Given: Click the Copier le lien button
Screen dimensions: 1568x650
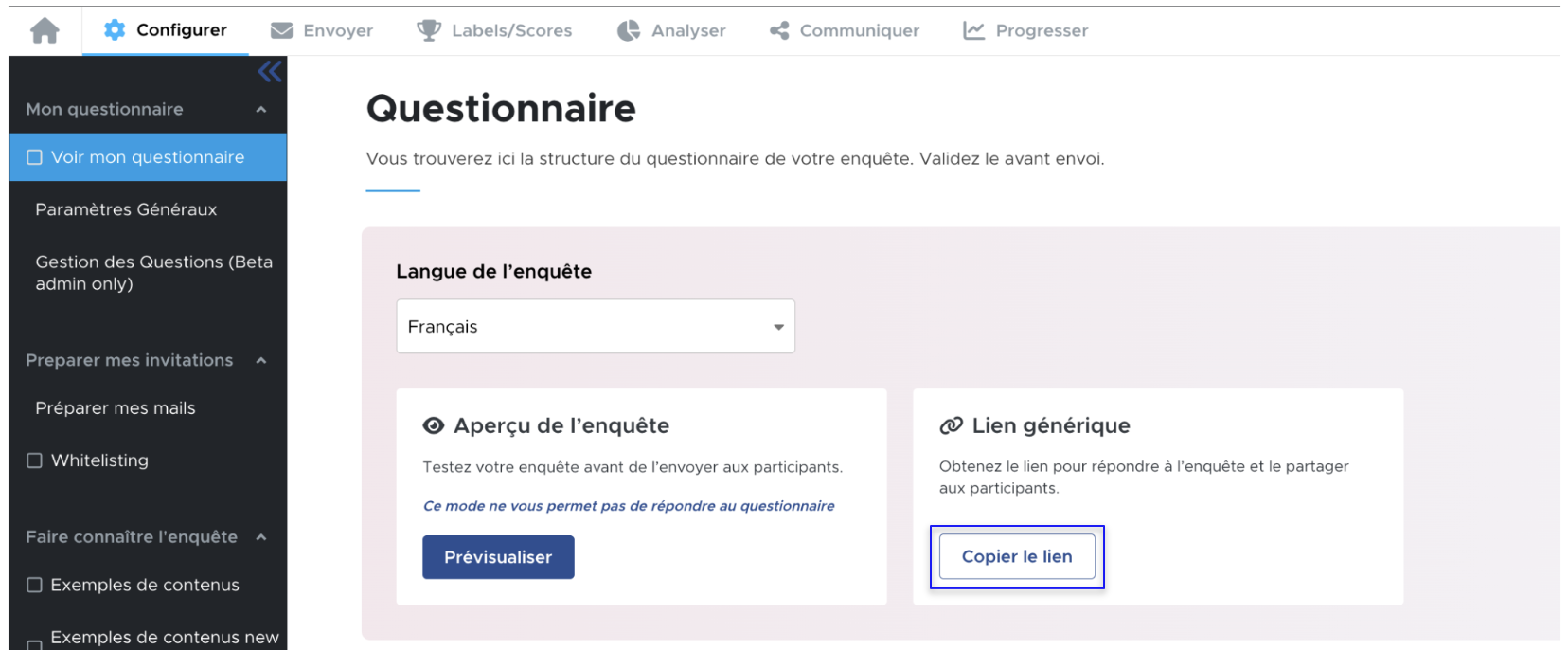Looking at the screenshot, I should coord(1017,557).
